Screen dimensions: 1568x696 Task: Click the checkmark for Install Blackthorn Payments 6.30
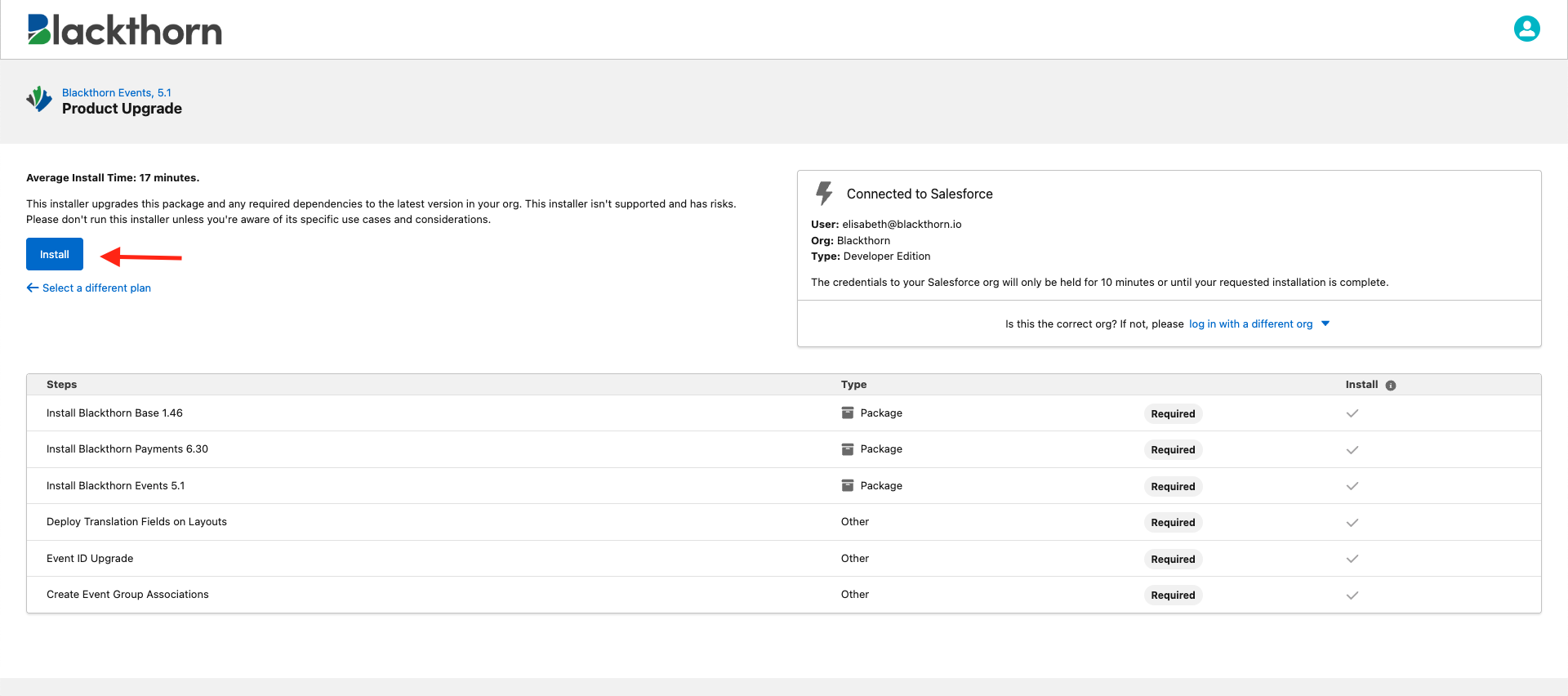coord(1352,450)
